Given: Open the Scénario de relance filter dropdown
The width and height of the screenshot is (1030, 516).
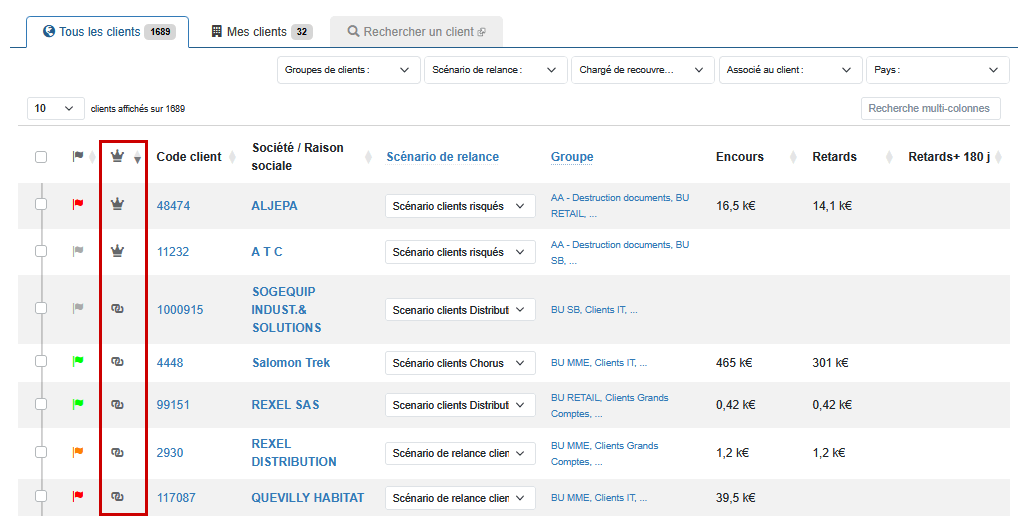Looking at the screenshot, I should pos(495,70).
